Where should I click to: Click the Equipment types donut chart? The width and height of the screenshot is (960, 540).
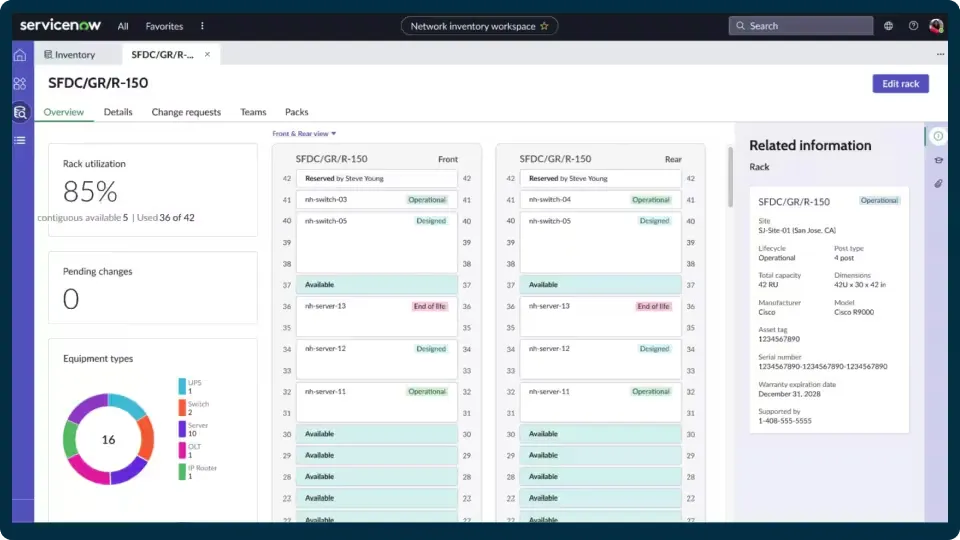pos(108,439)
